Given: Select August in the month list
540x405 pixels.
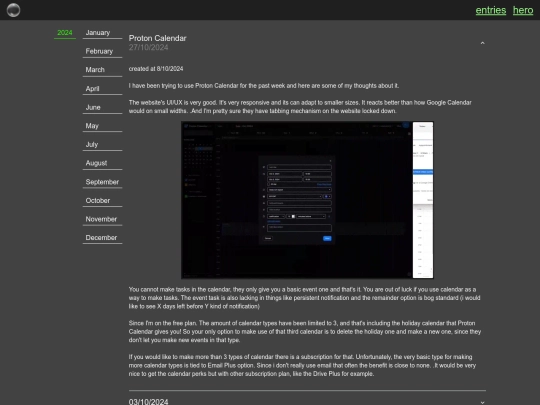Looking at the screenshot, I should coord(102,163).
